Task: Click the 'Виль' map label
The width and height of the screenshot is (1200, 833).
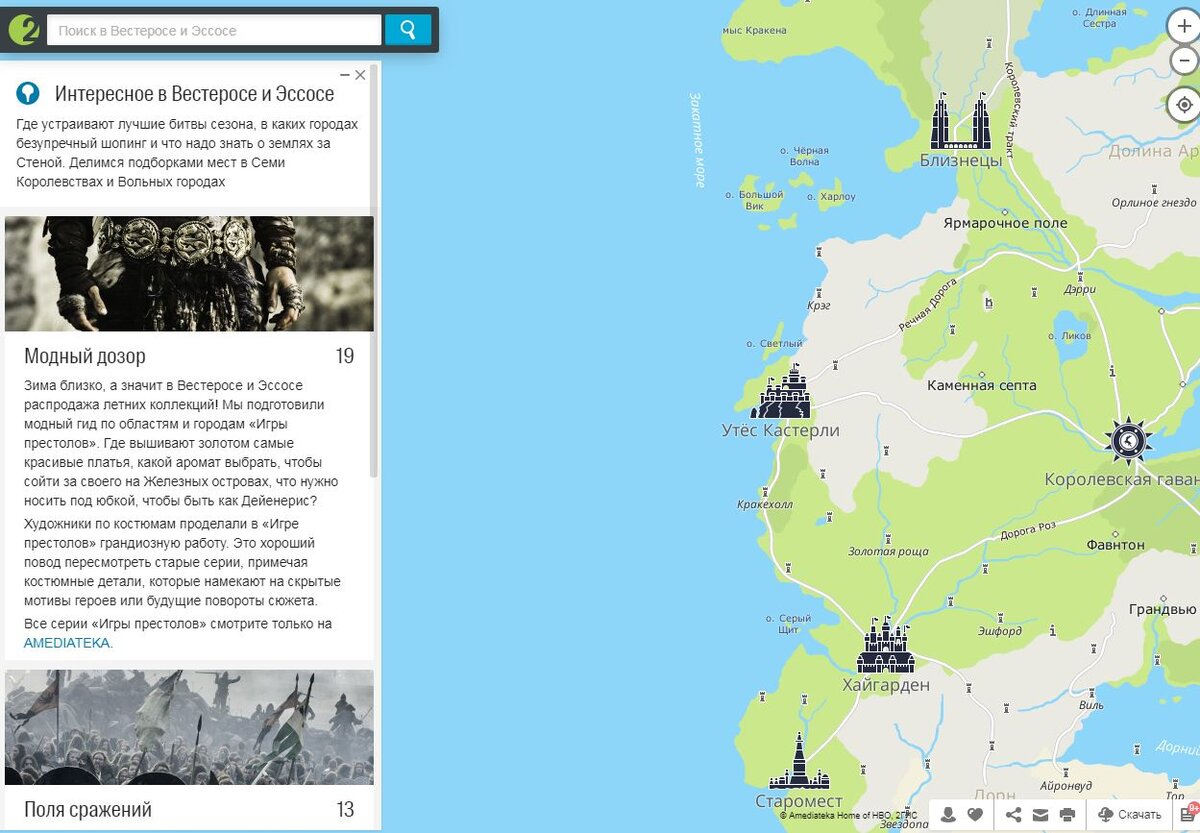Action: (x=1093, y=705)
